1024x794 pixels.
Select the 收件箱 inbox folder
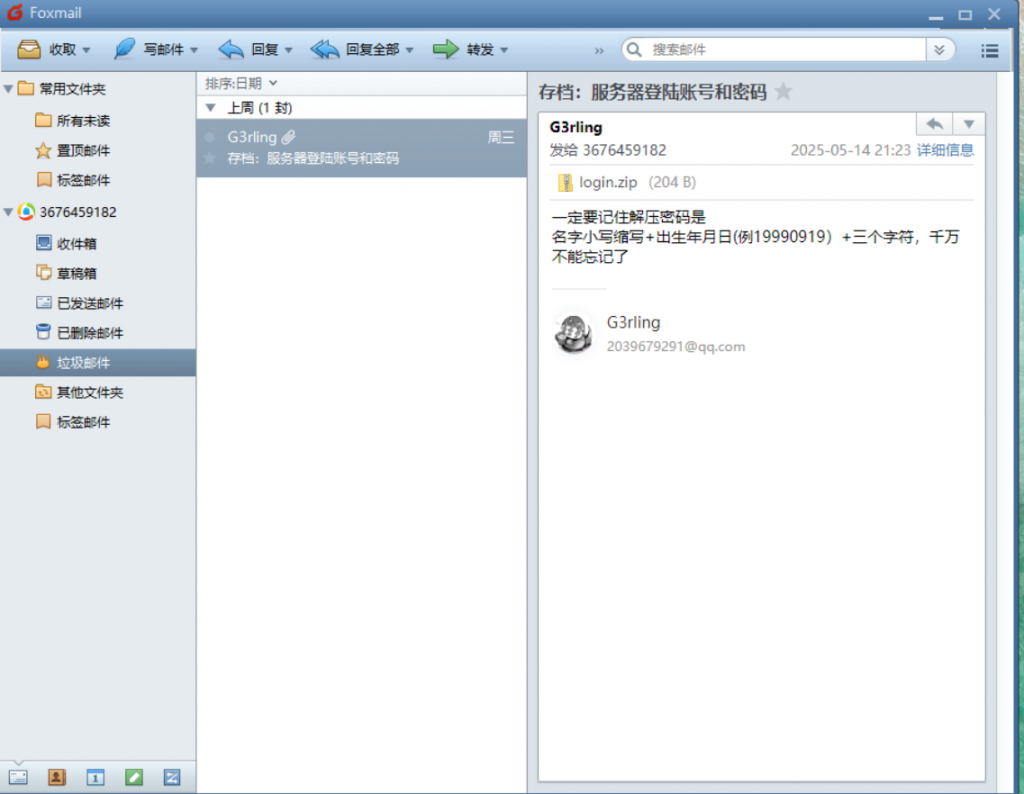tap(76, 243)
